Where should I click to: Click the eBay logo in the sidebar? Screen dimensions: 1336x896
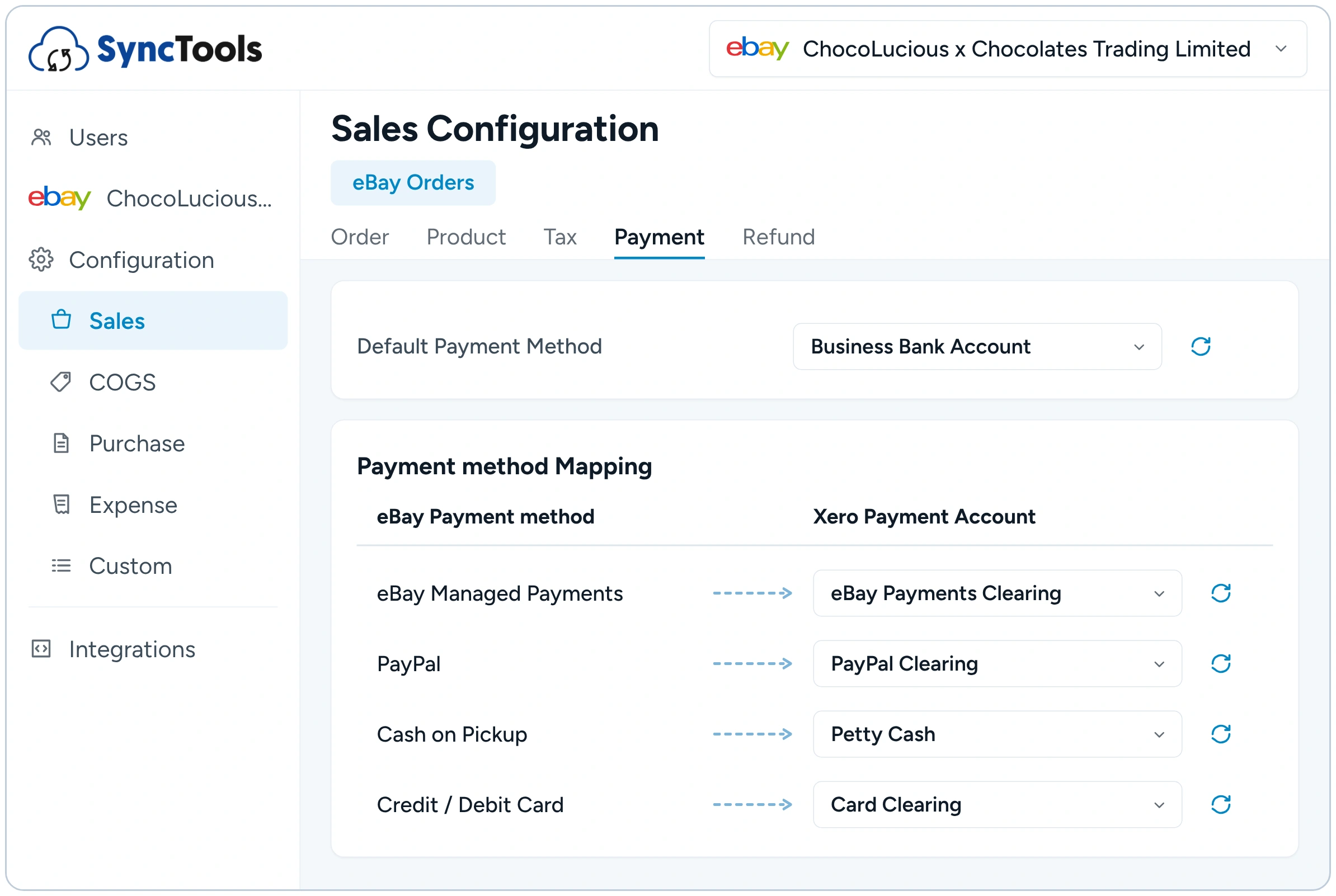tap(59, 199)
